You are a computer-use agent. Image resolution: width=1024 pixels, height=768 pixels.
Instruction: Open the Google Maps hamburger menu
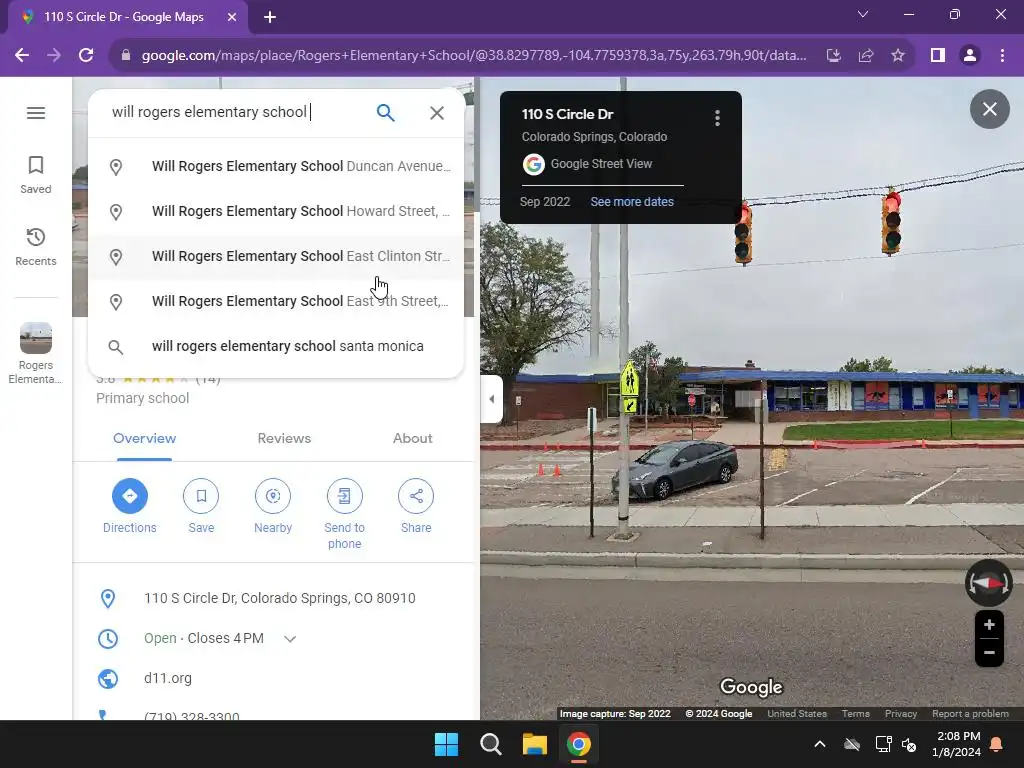coord(36,113)
